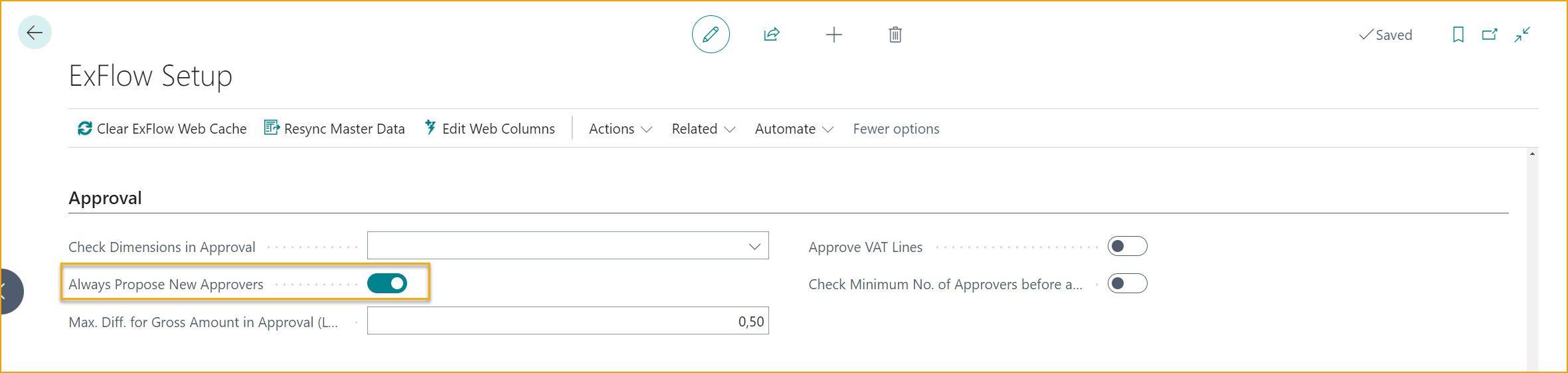Click Resync Master Data
The image size is (1568, 373).
pyautogui.click(x=334, y=128)
